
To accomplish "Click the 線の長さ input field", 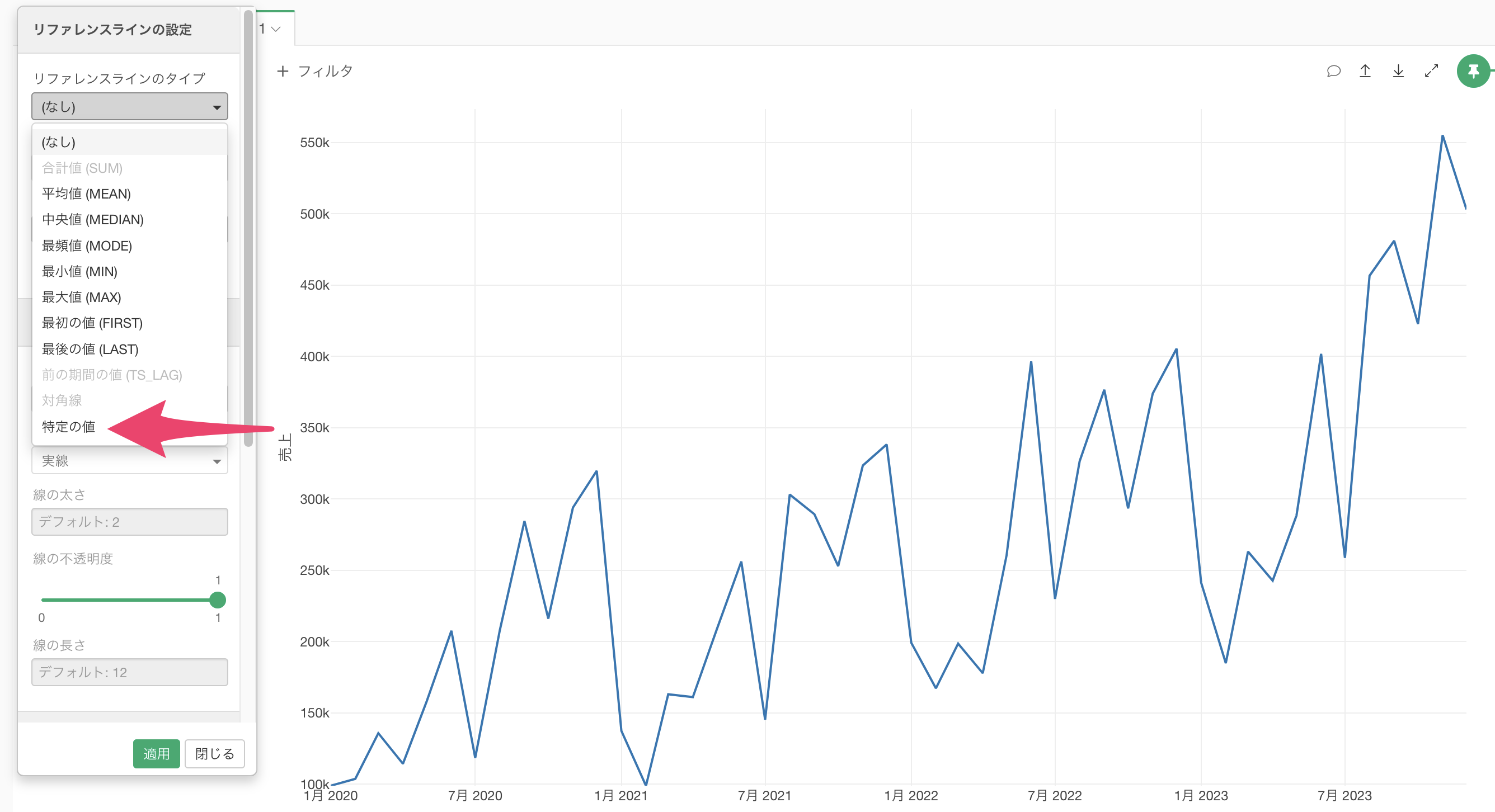I will [129, 672].
